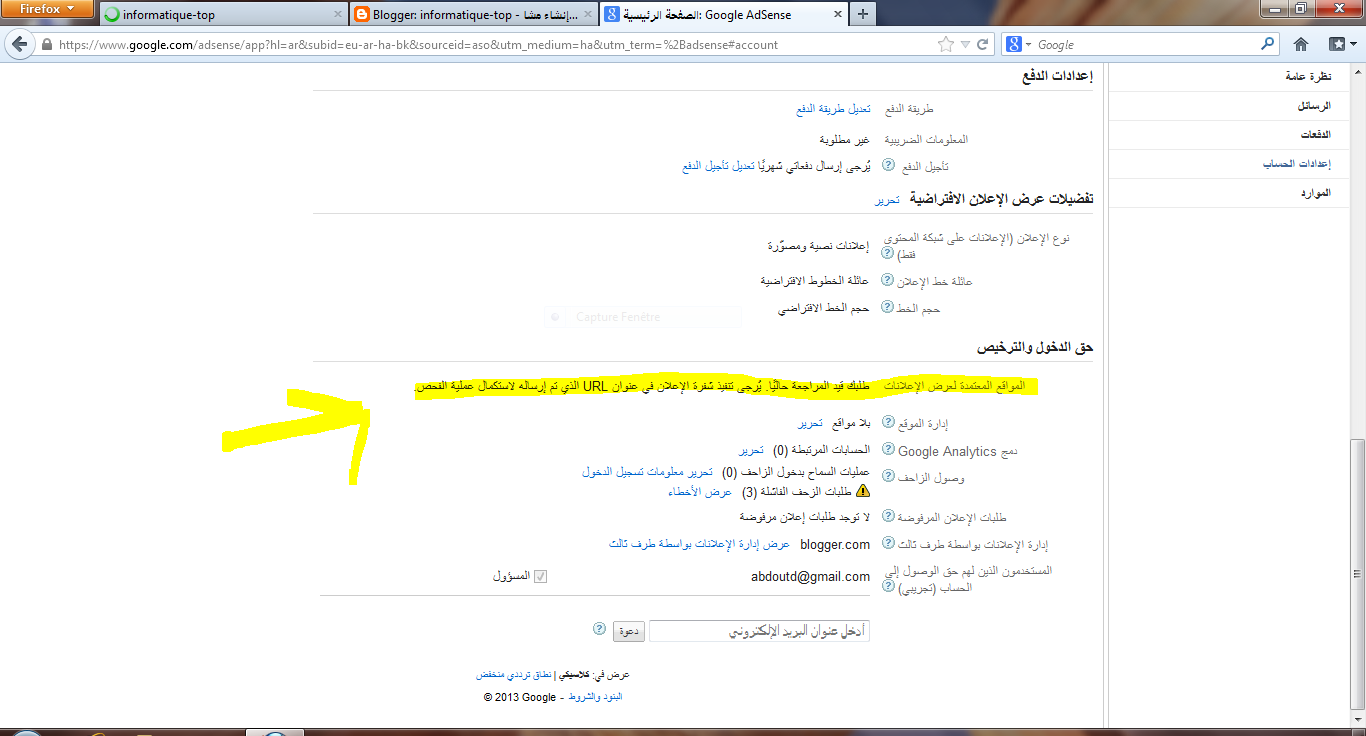Viewport: 1366px width, 736px height.
Task: Click help icon under account users label
Action: coord(888,587)
